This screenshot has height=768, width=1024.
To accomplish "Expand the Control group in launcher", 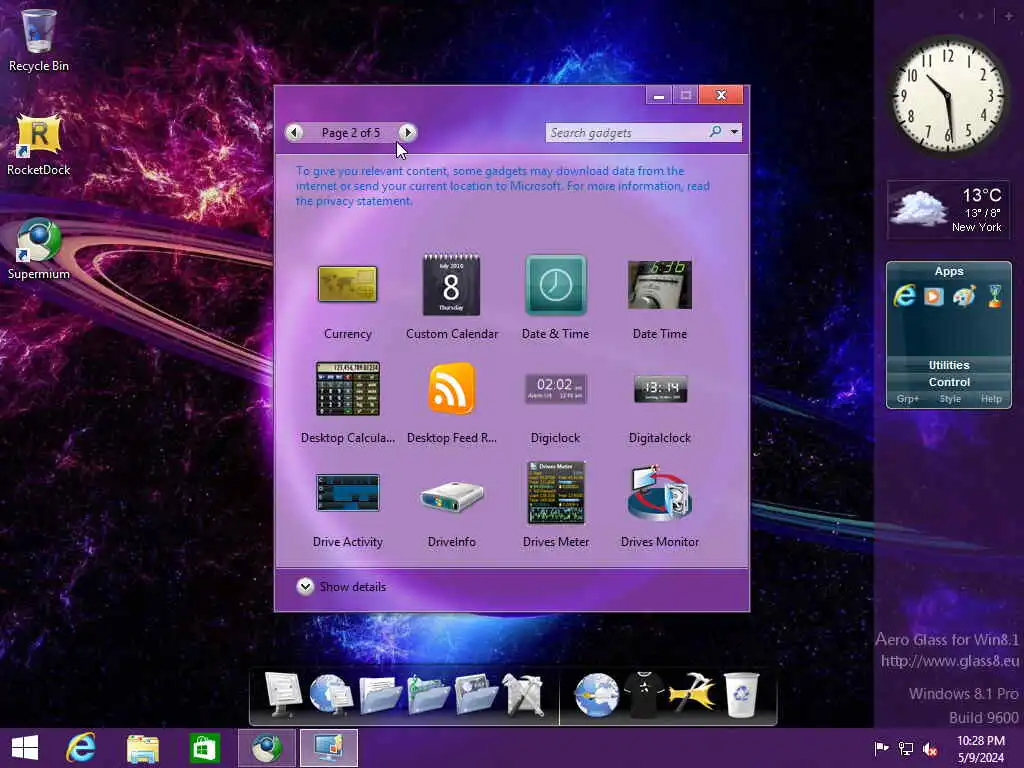I will point(949,382).
